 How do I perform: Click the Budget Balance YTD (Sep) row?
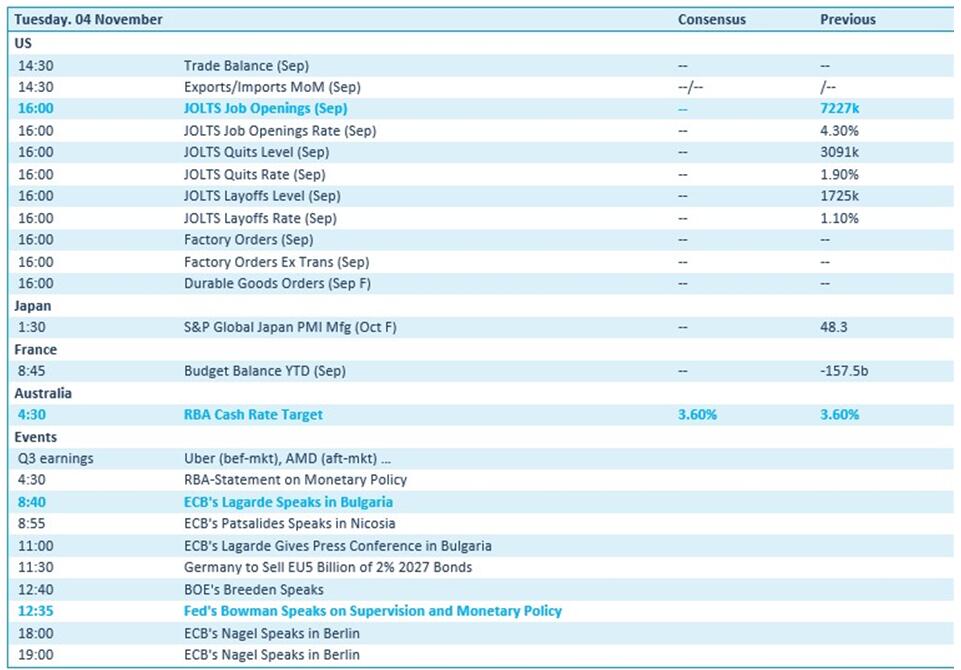coord(264,371)
